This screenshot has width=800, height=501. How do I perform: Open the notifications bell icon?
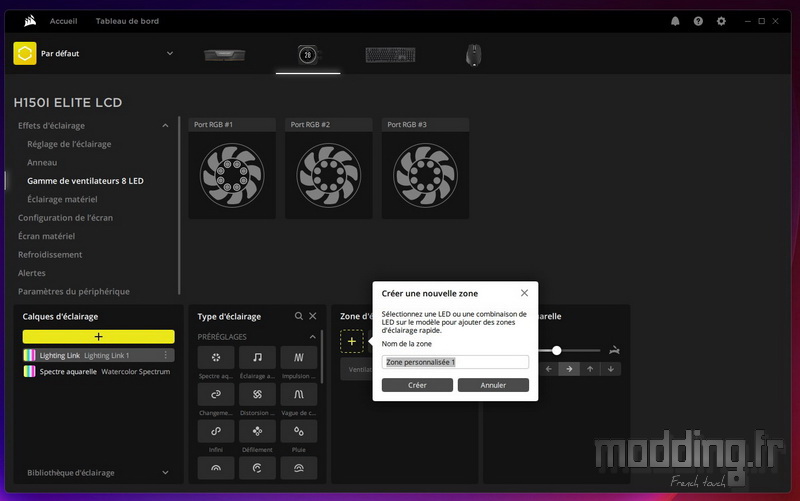tap(675, 21)
